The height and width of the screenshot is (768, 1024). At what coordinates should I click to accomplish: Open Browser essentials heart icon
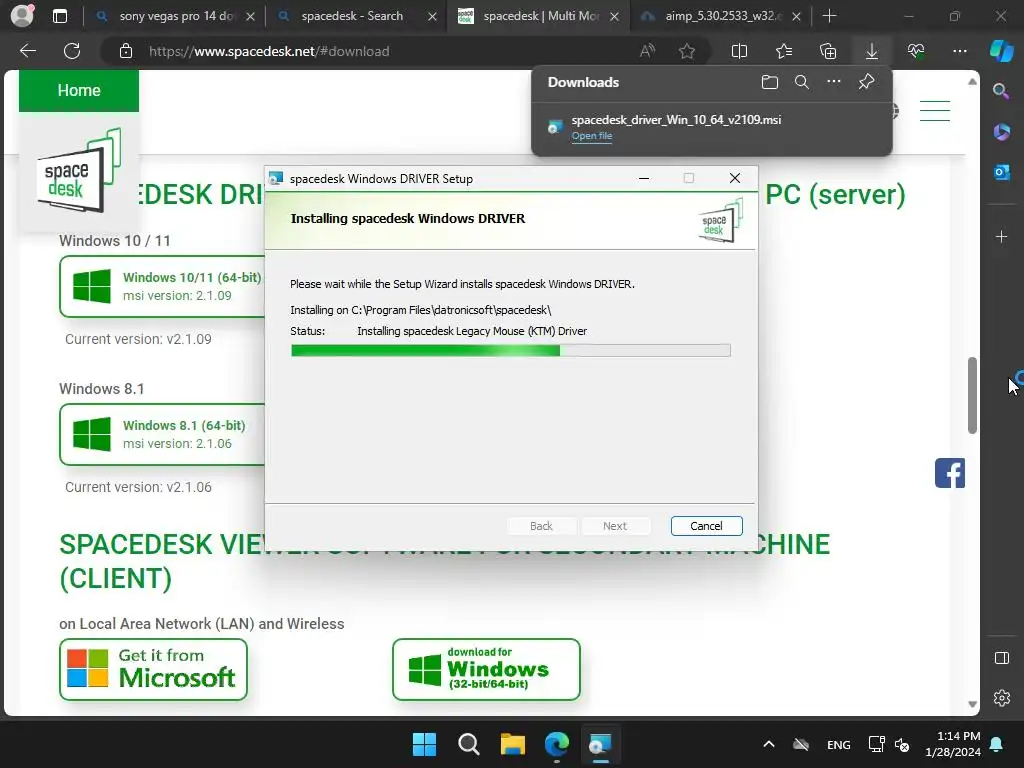916,51
